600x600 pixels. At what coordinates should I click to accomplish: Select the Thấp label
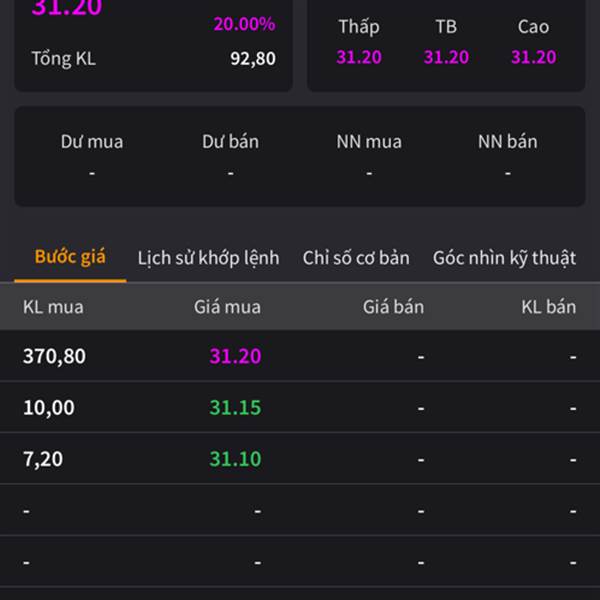point(359,27)
